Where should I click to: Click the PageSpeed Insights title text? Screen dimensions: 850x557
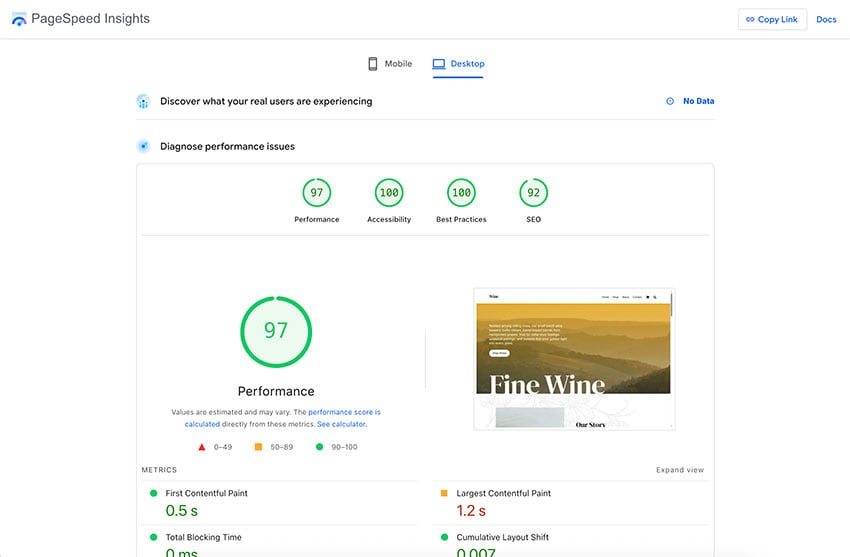tap(91, 19)
